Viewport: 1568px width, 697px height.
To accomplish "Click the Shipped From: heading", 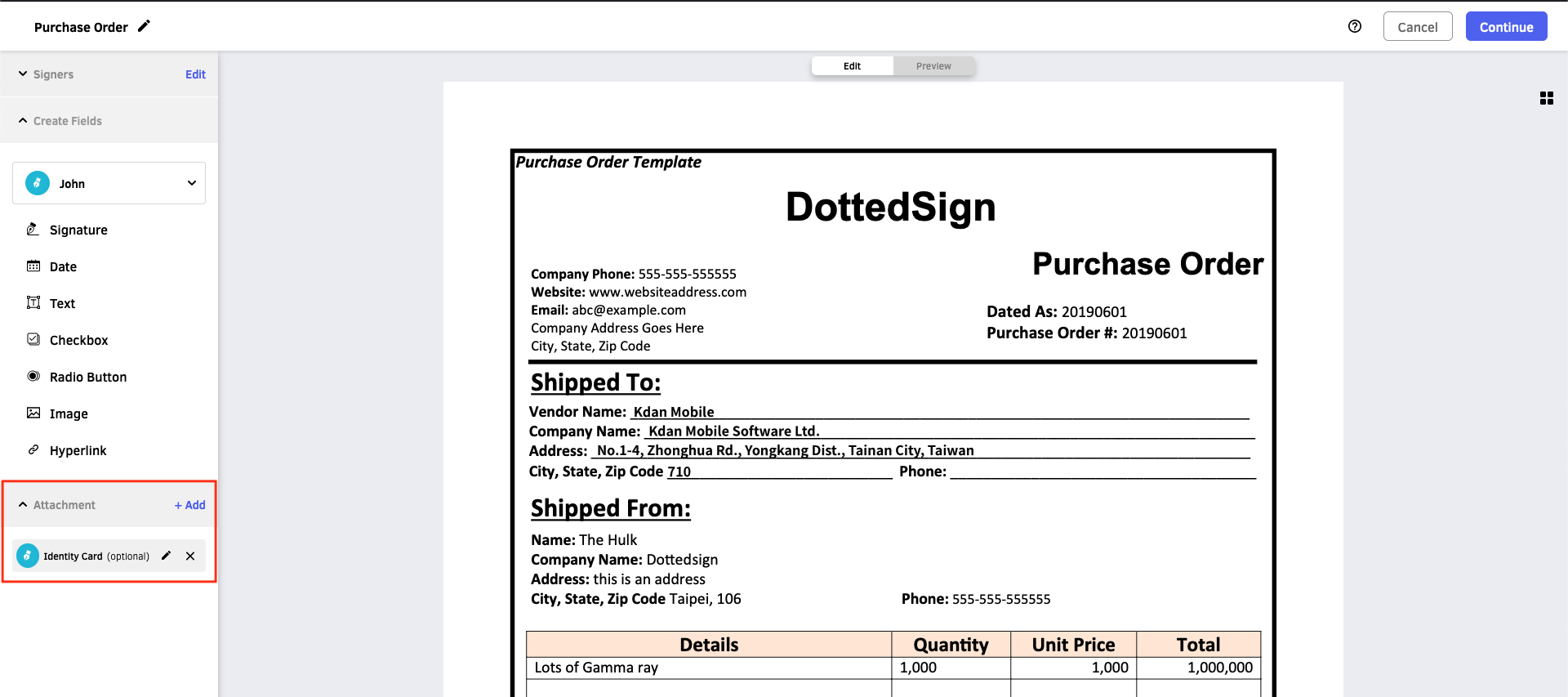I will 611,508.
